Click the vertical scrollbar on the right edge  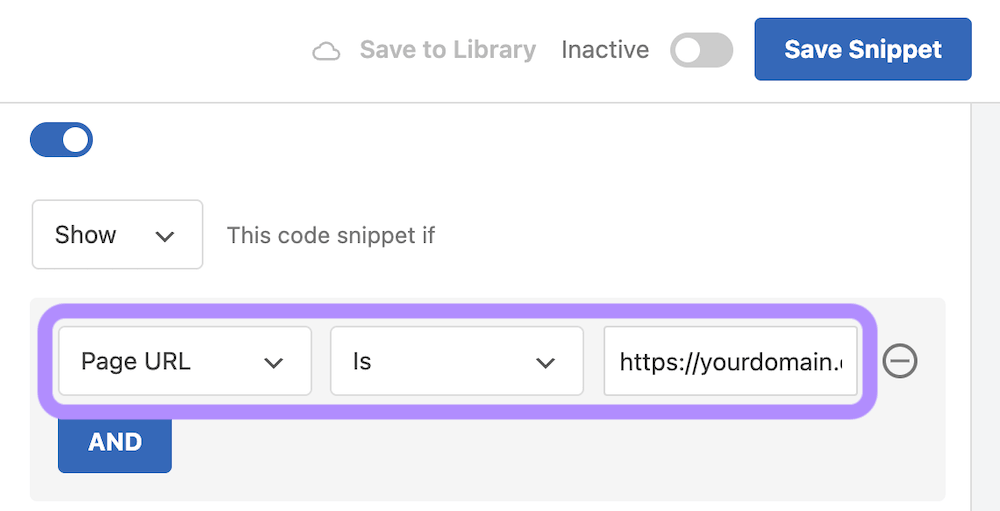985,300
